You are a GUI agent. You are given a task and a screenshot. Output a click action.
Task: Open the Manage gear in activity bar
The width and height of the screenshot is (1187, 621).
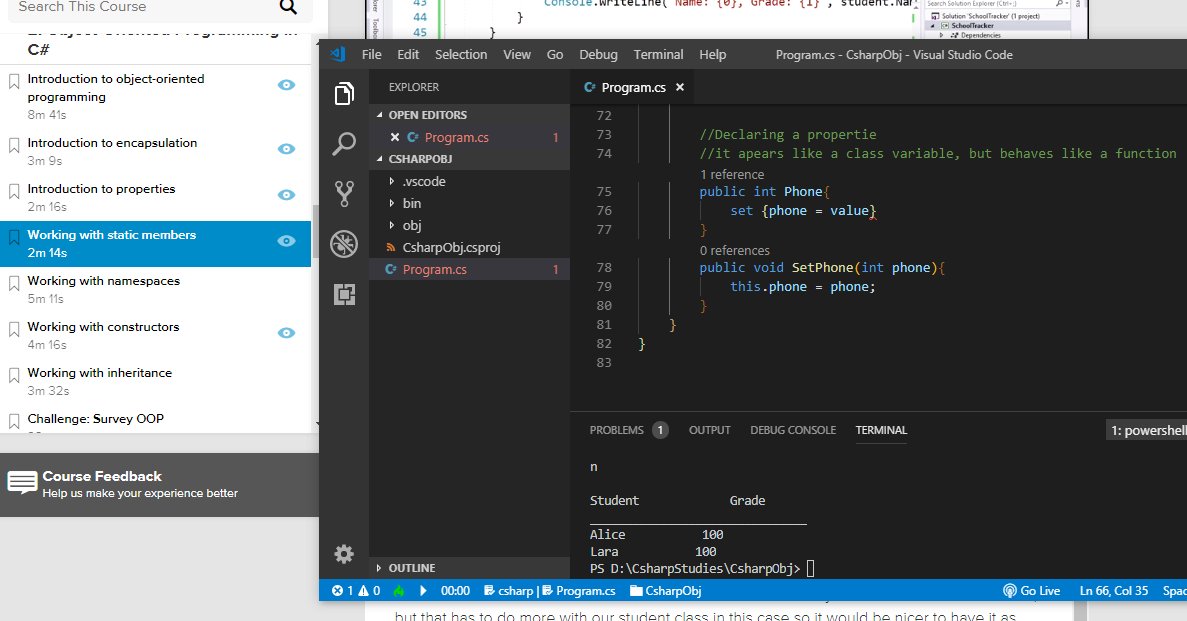coord(344,554)
